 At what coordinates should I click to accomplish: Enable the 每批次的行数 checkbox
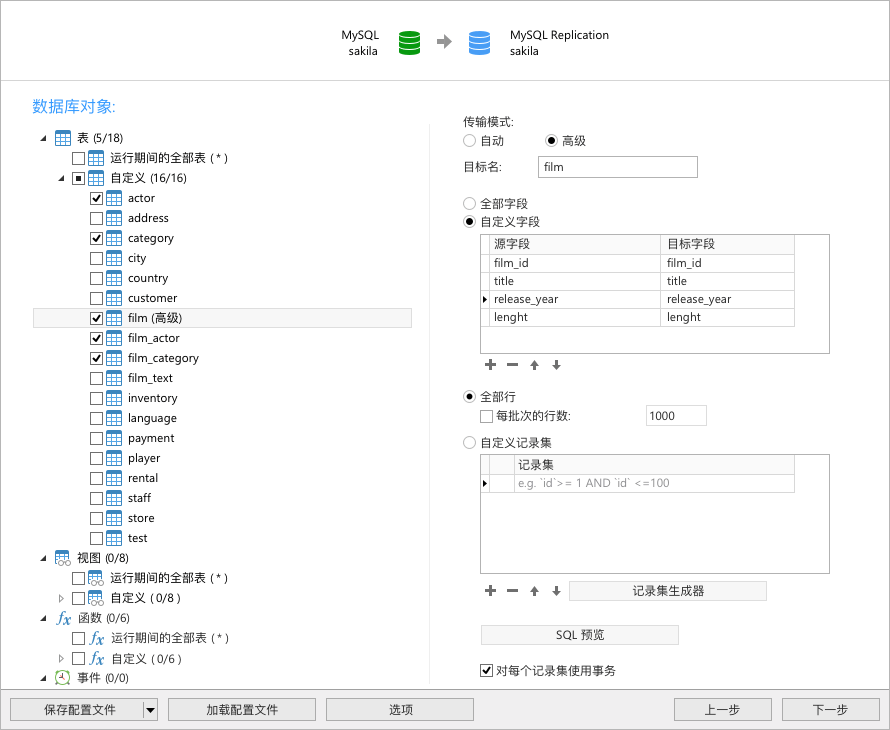coord(486,416)
